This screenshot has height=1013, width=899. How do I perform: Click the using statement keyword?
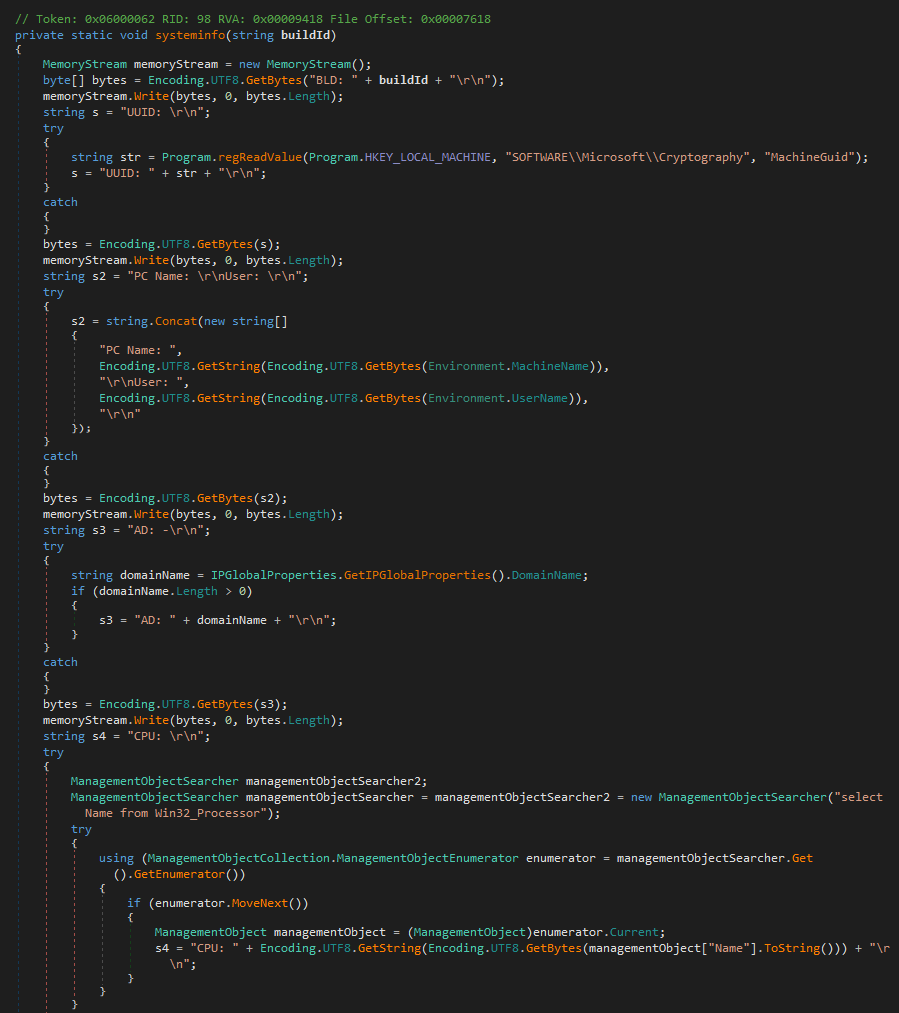click(116, 858)
